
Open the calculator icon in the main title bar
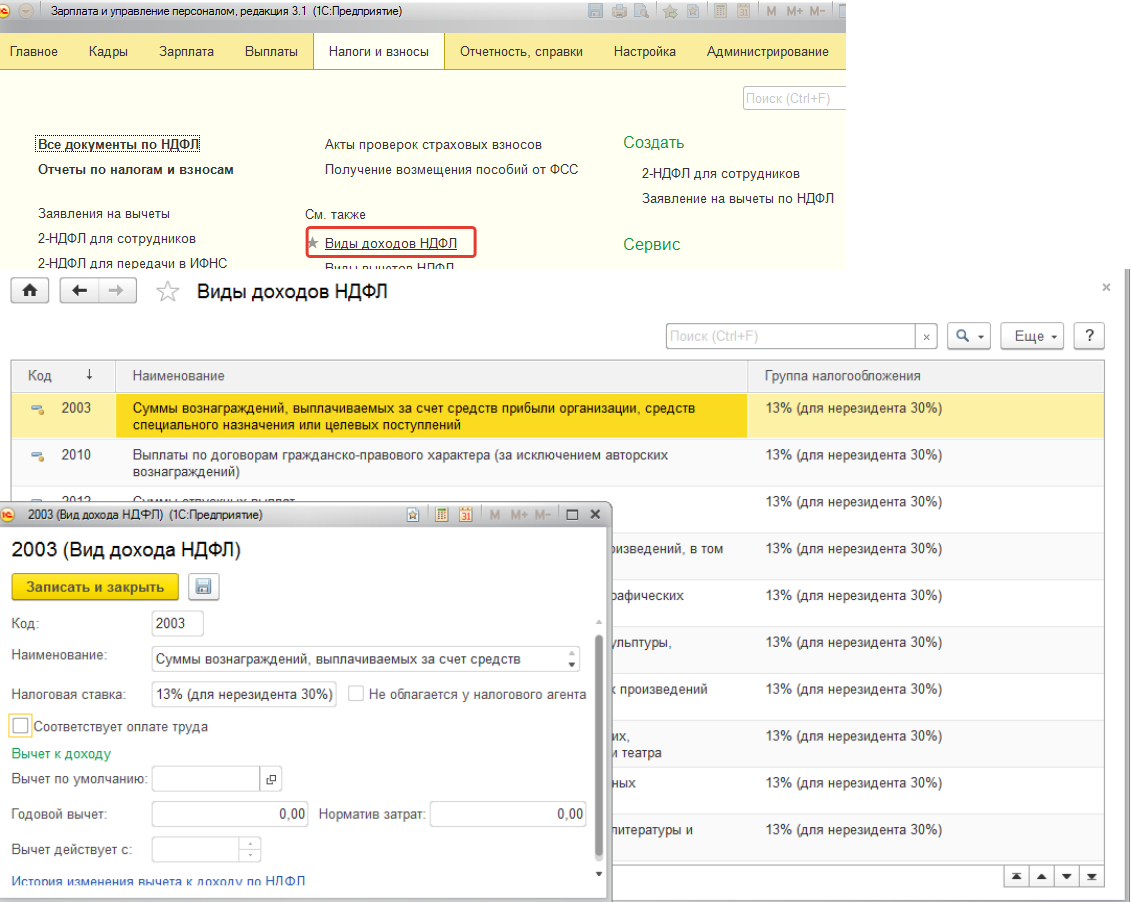(x=720, y=11)
